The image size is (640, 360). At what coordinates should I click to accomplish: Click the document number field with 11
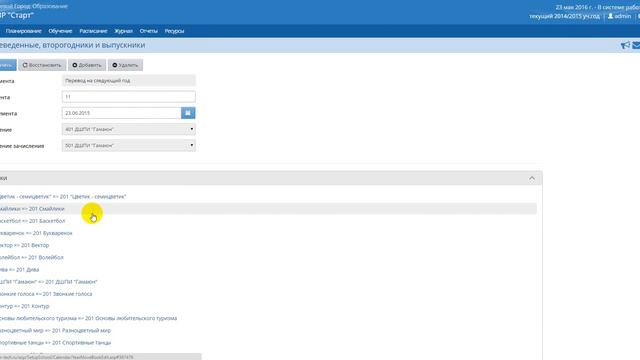129,97
